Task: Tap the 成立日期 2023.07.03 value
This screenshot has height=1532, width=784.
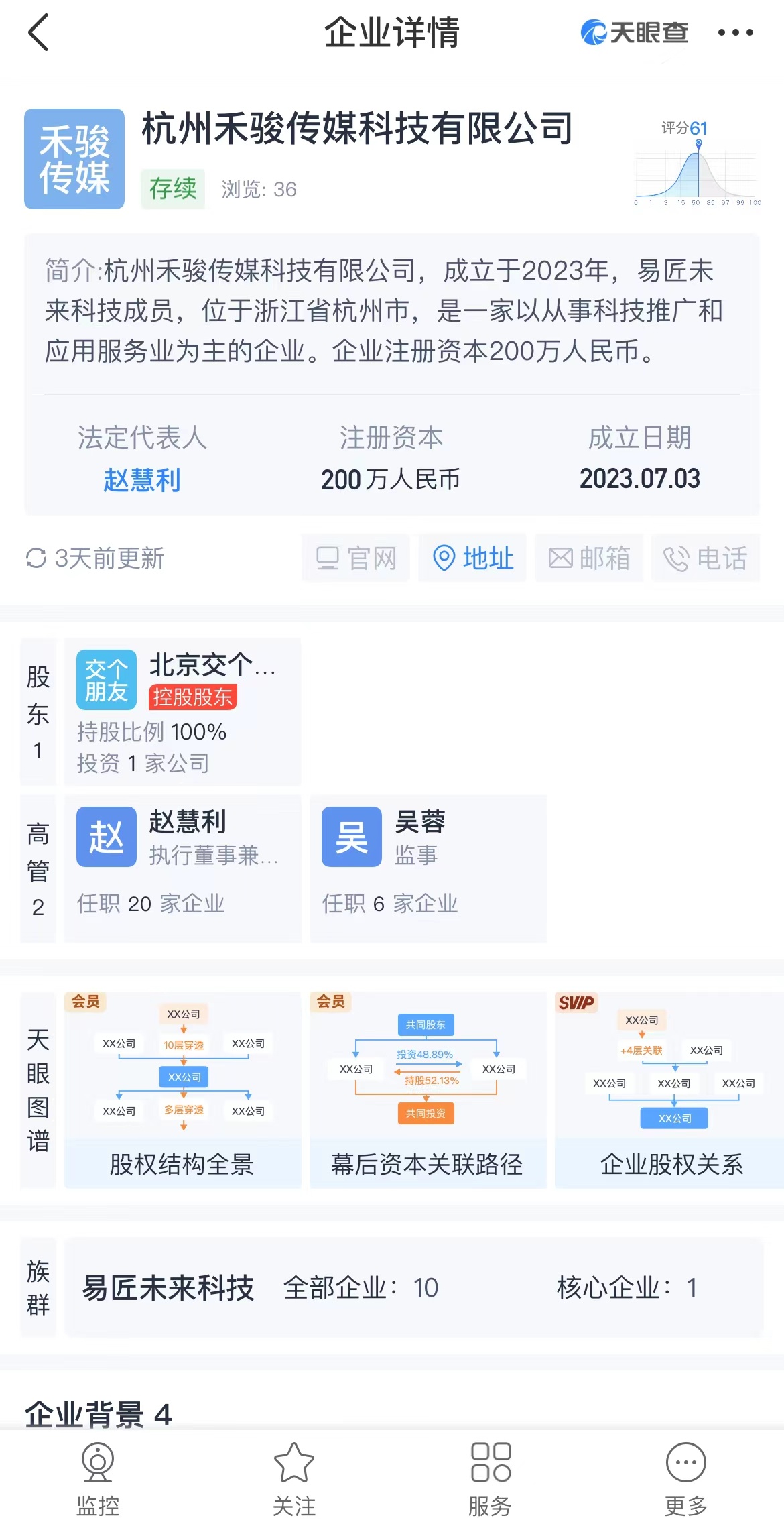Action: coord(640,479)
